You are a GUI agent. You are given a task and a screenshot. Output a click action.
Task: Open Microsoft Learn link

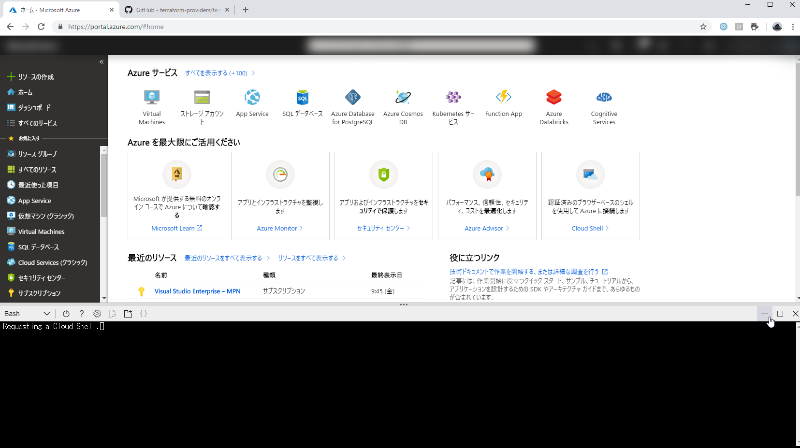pyautogui.click(x=177, y=229)
